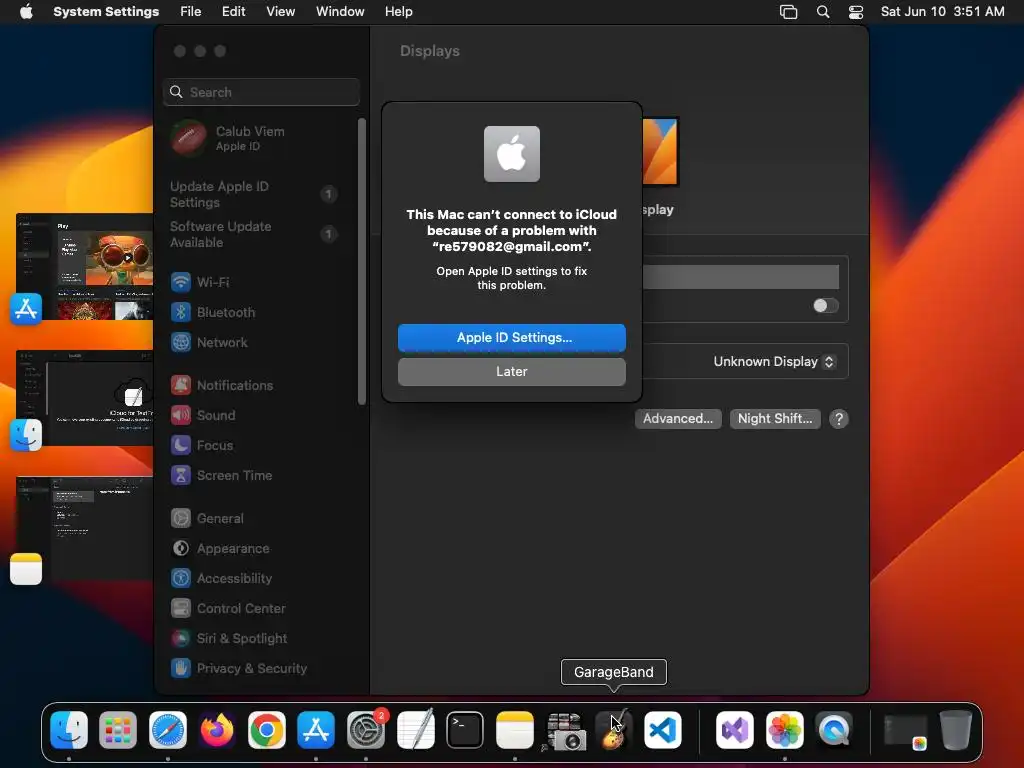Toggle the switch in Displays panel
This screenshot has width=1024, height=768.
(825, 306)
